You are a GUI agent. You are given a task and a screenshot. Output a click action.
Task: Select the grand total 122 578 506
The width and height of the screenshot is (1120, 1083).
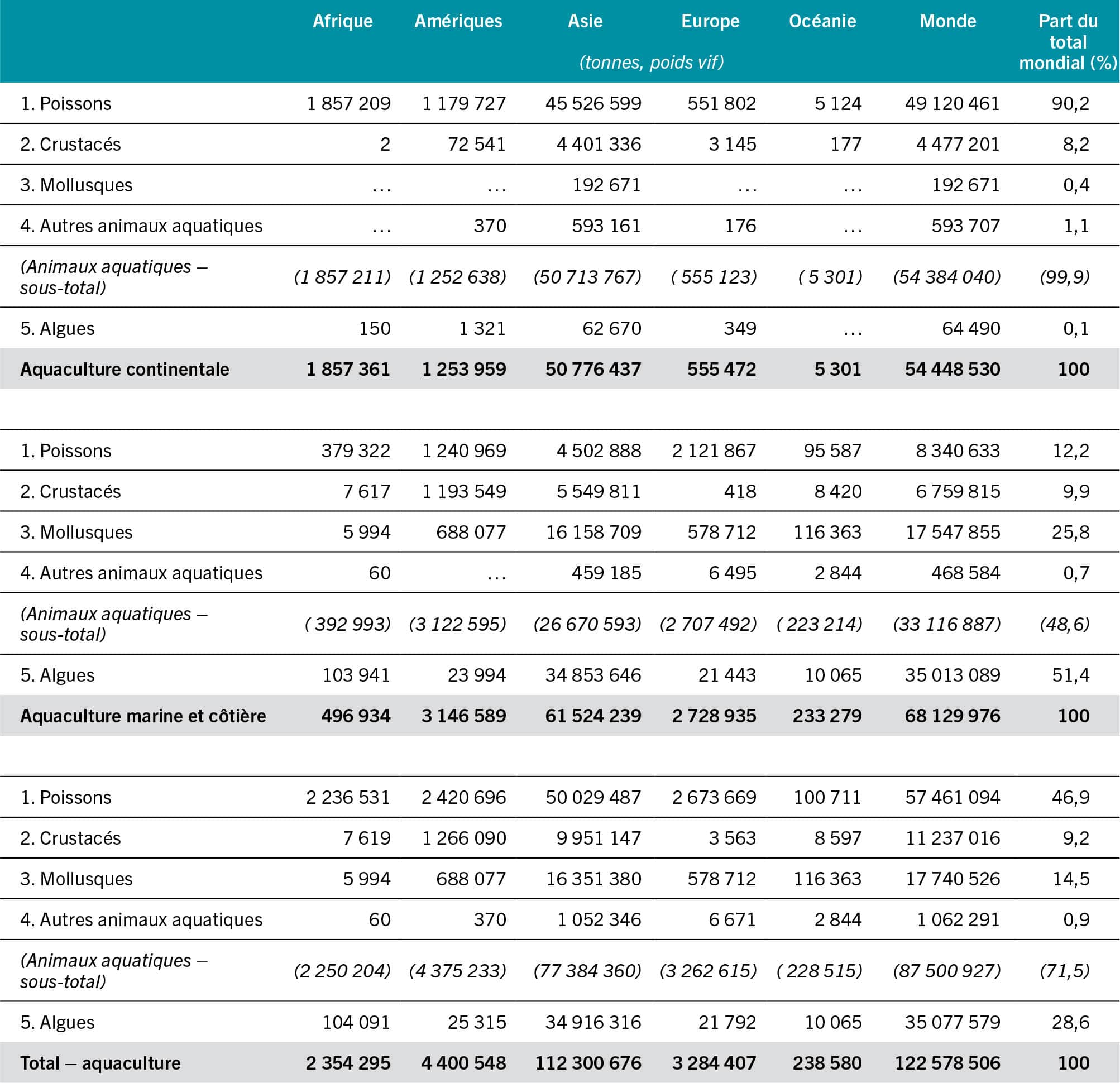(947, 1063)
